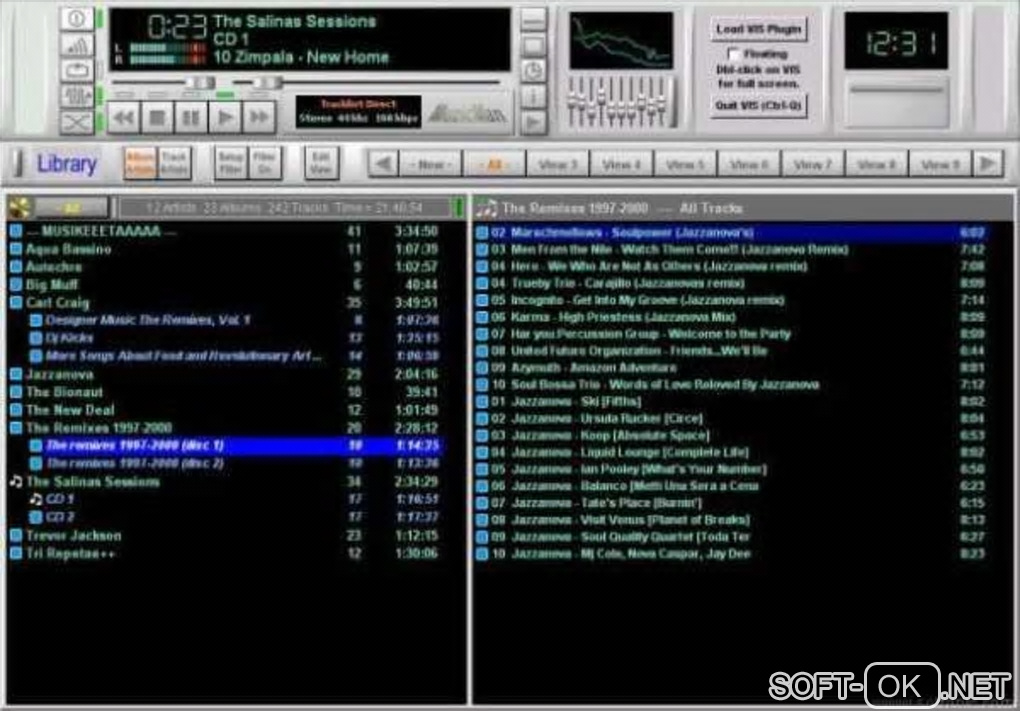Toggle the Album Artists view button
1020x711 pixels.
click(x=140, y=163)
